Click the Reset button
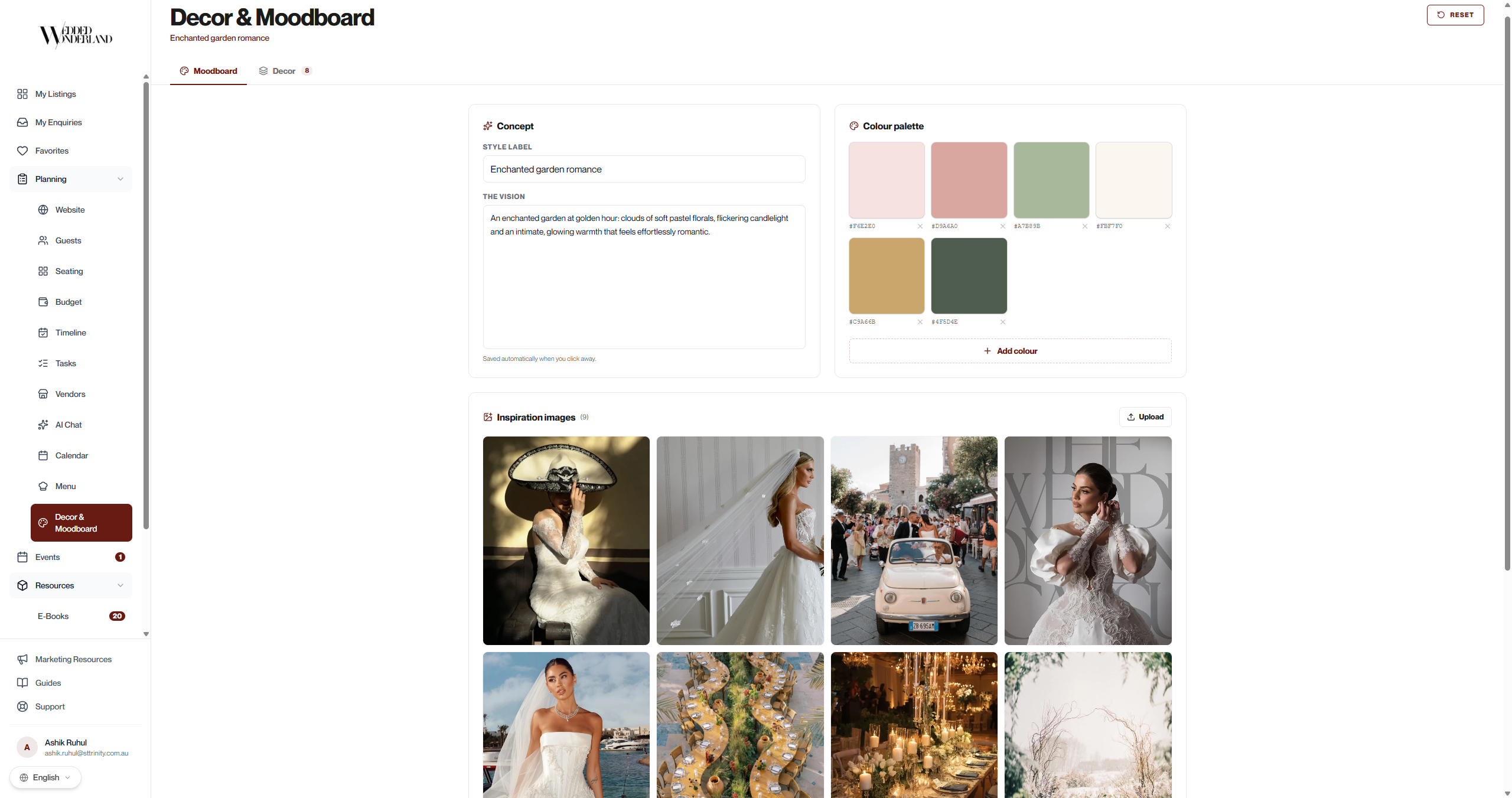The width and height of the screenshot is (1512, 798). (x=1455, y=15)
